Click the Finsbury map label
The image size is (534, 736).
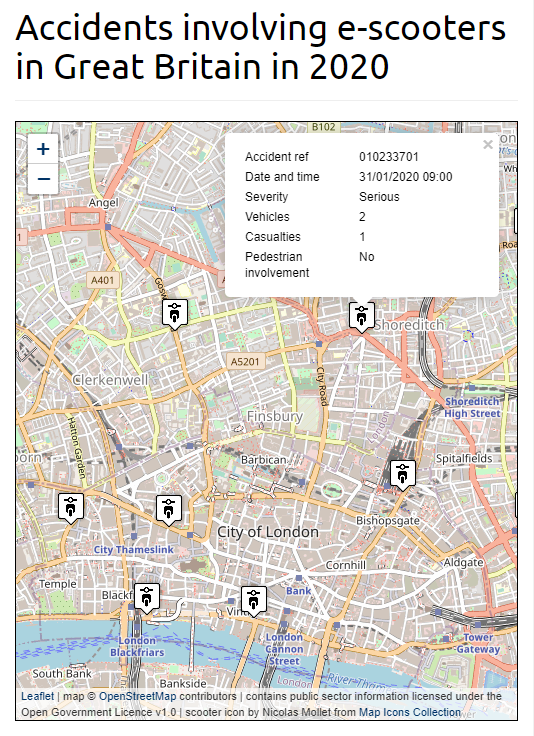tap(275, 416)
